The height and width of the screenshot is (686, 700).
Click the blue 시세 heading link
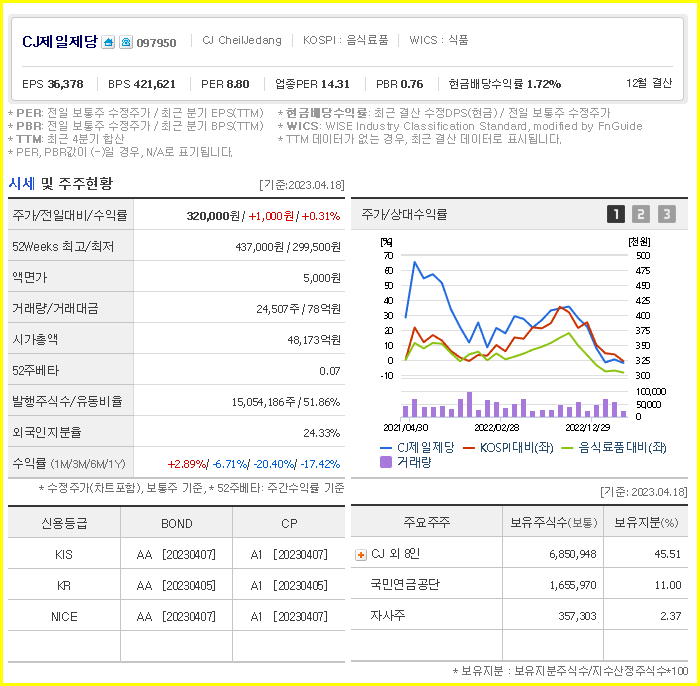point(21,183)
